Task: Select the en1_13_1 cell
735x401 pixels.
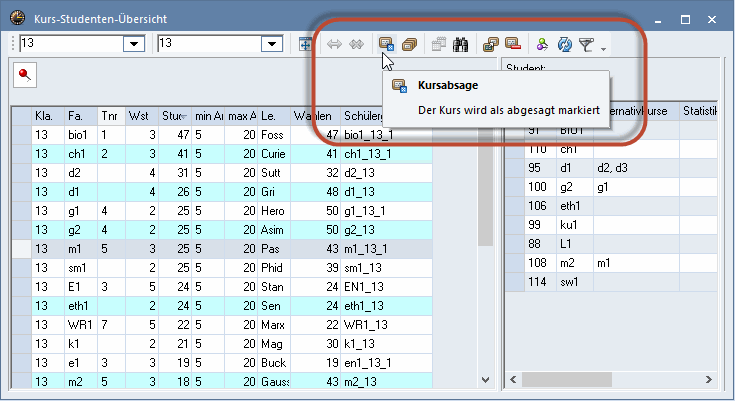Action: (x=386, y=363)
